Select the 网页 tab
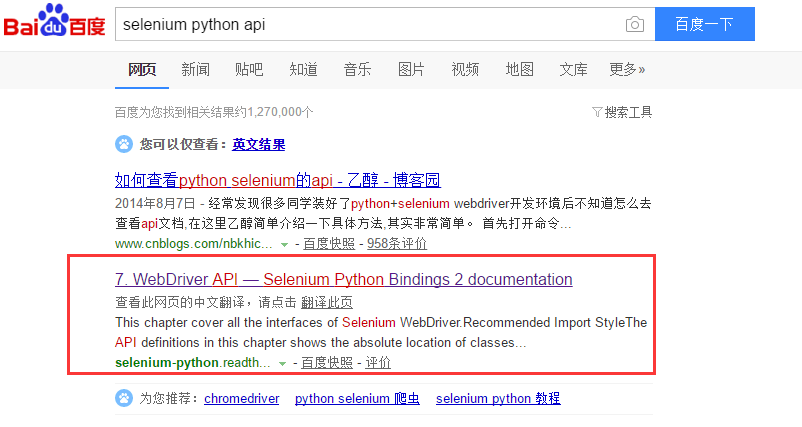 pos(142,69)
